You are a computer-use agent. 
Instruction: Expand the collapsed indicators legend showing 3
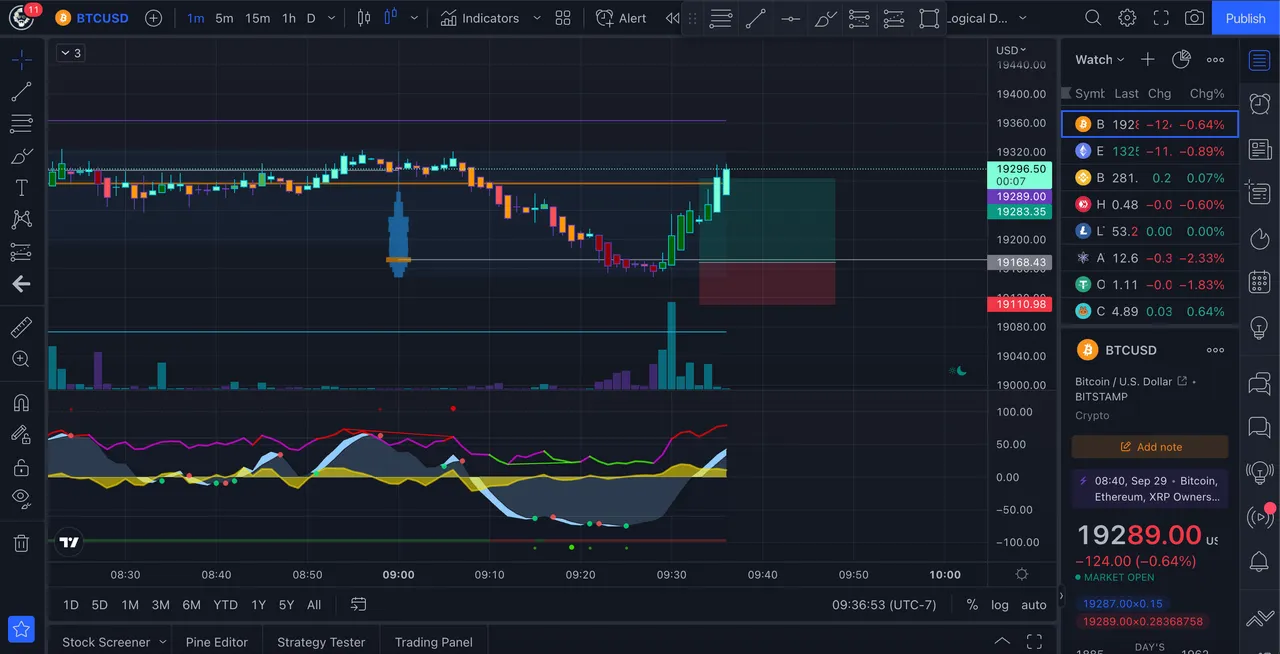[x=70, y=53]
